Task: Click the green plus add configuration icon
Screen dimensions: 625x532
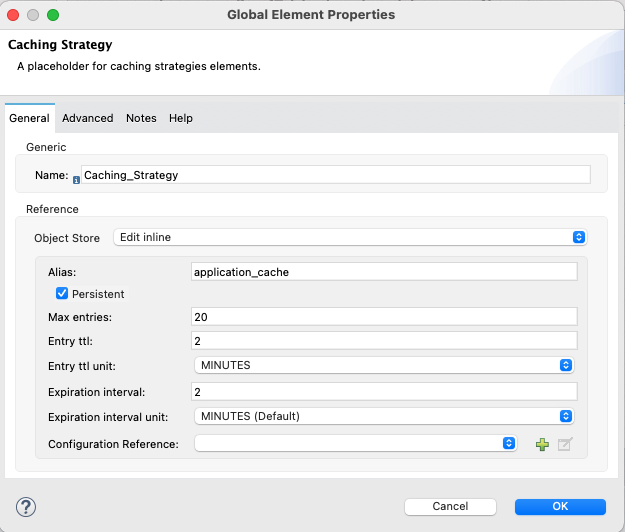Action: pos(542,444)
